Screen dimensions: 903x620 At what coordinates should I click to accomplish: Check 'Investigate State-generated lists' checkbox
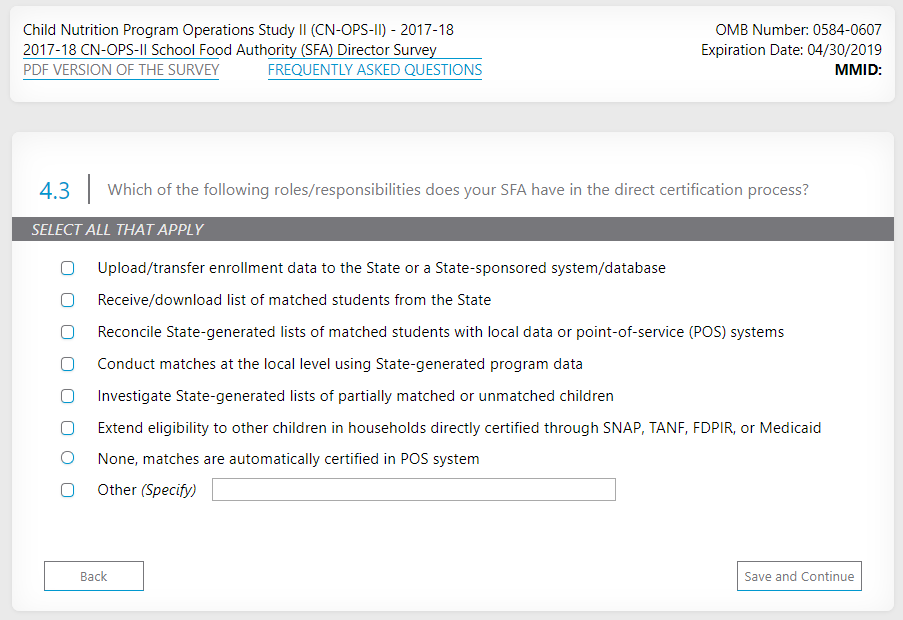[x=68, y=396]
